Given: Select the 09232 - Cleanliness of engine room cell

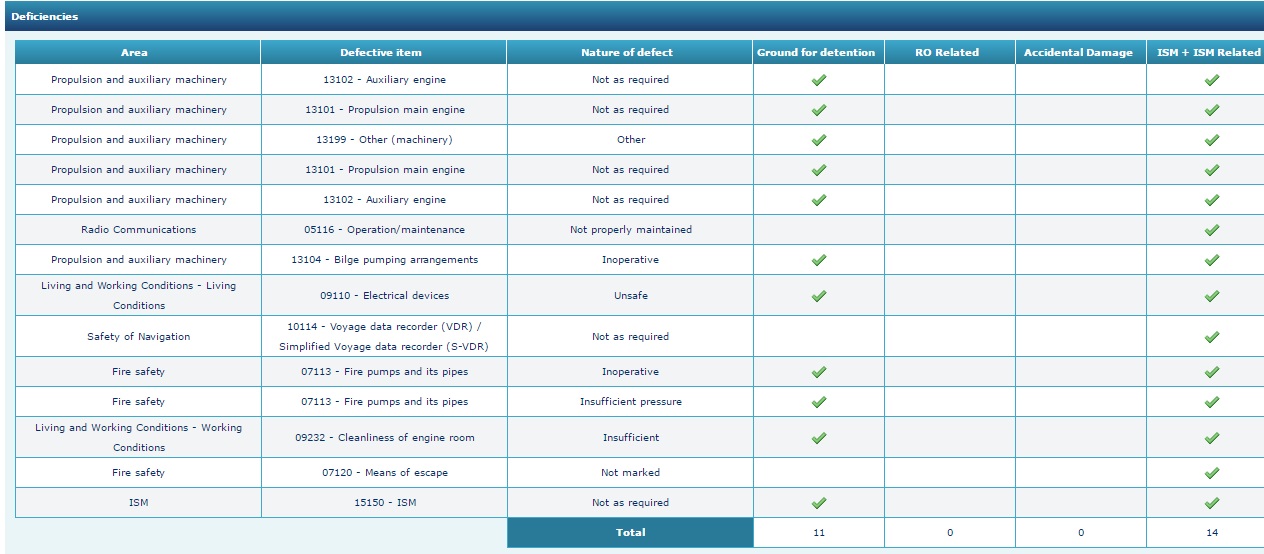Looking at the screenshot, I should tap(384, 438).
